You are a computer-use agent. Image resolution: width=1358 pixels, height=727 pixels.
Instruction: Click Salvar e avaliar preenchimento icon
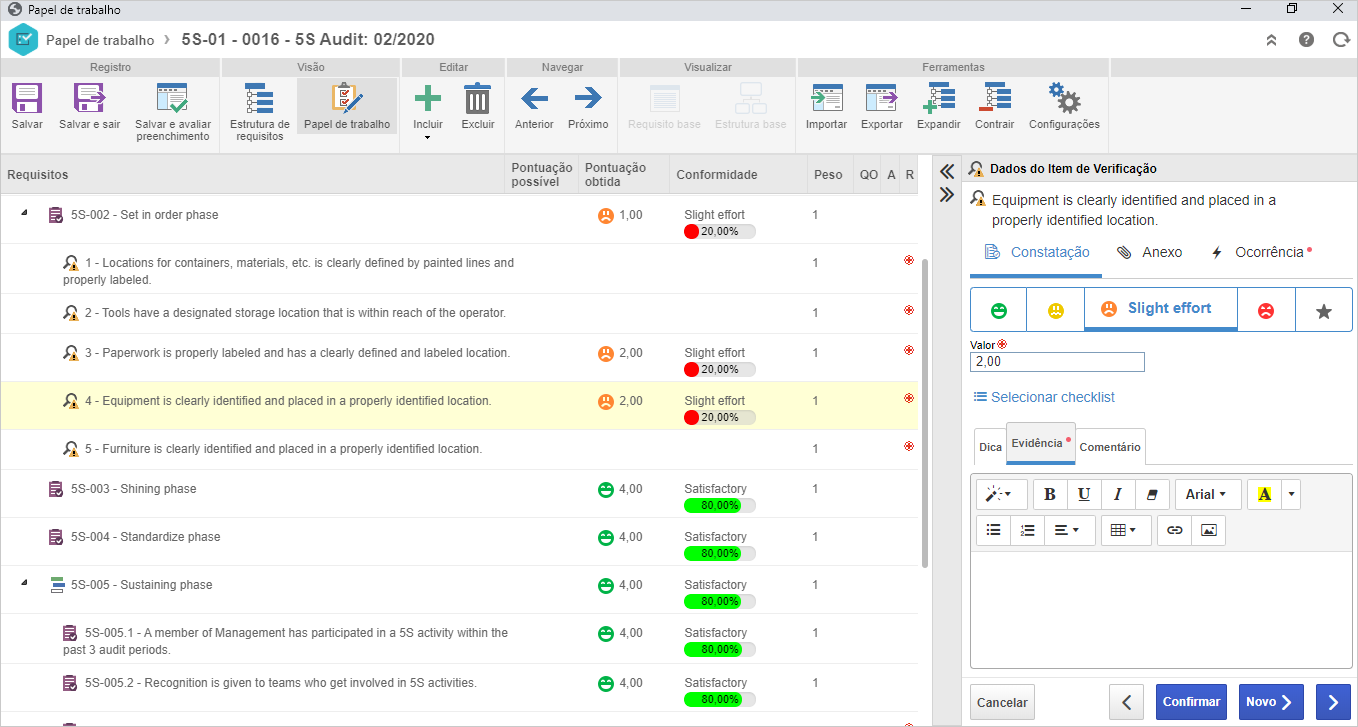(x=172, y=99)
